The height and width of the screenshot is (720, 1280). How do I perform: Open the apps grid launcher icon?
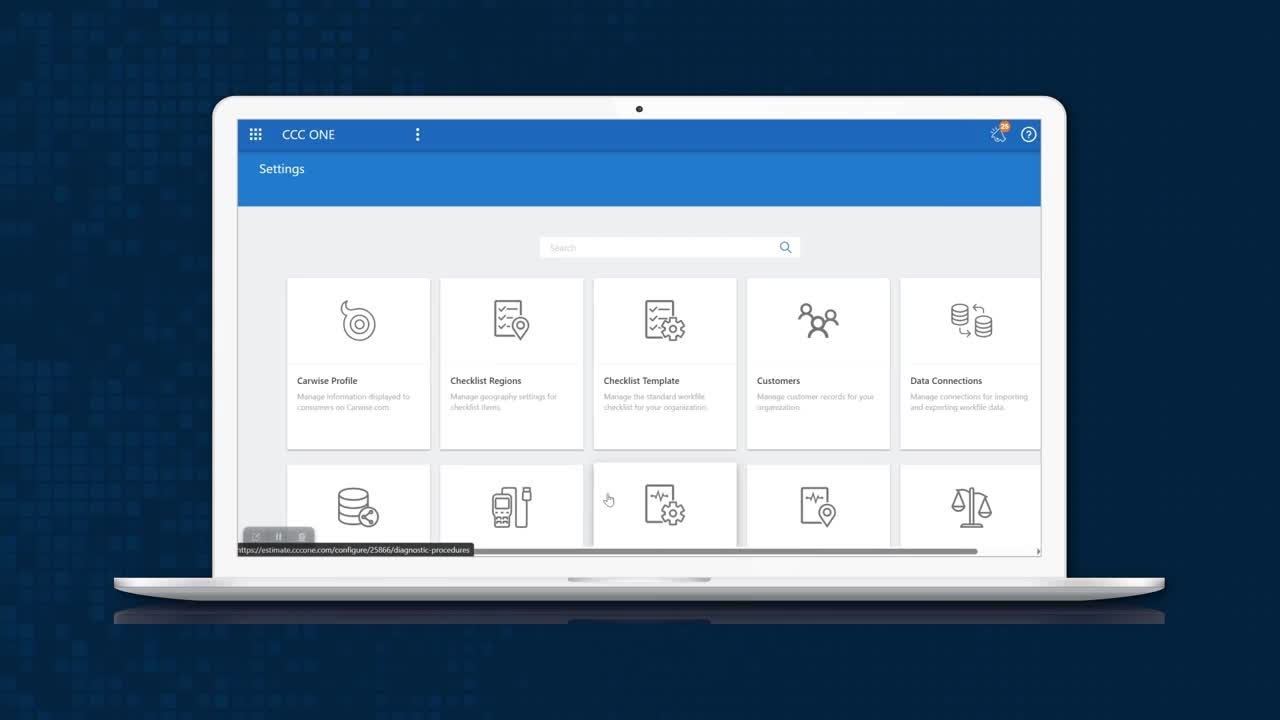[255, 134]
